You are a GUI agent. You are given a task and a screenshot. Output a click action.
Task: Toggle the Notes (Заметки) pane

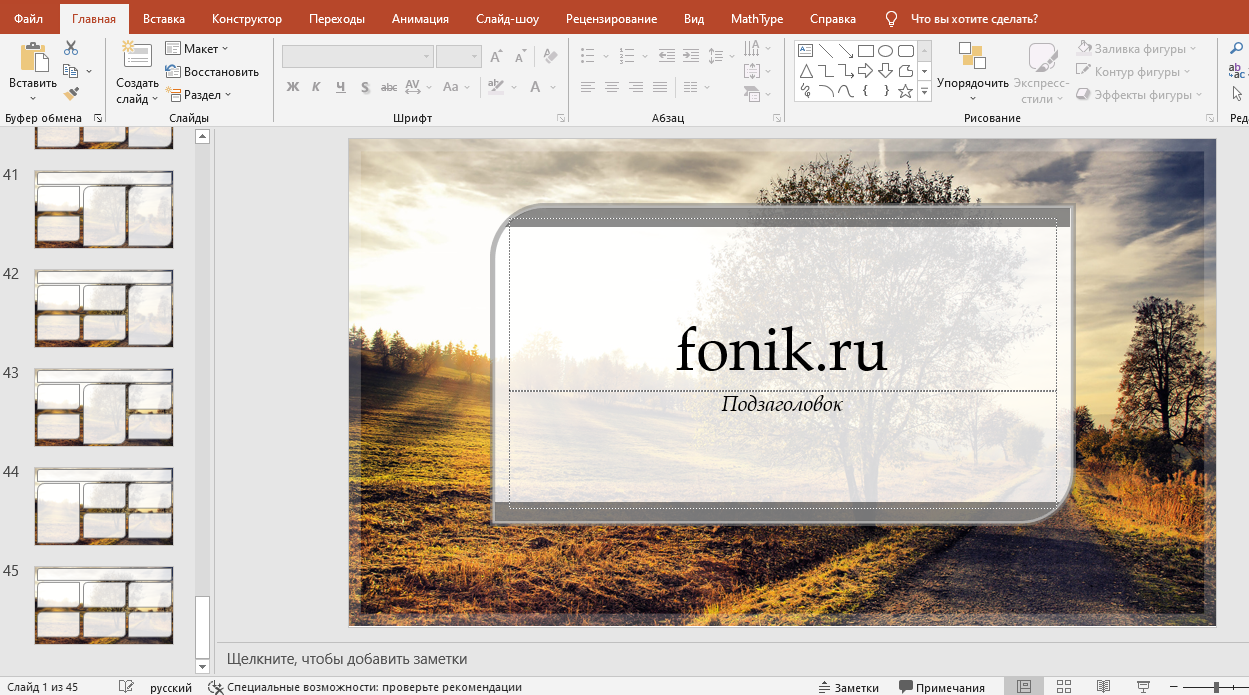pyautogui.click(x=848, y=687)
